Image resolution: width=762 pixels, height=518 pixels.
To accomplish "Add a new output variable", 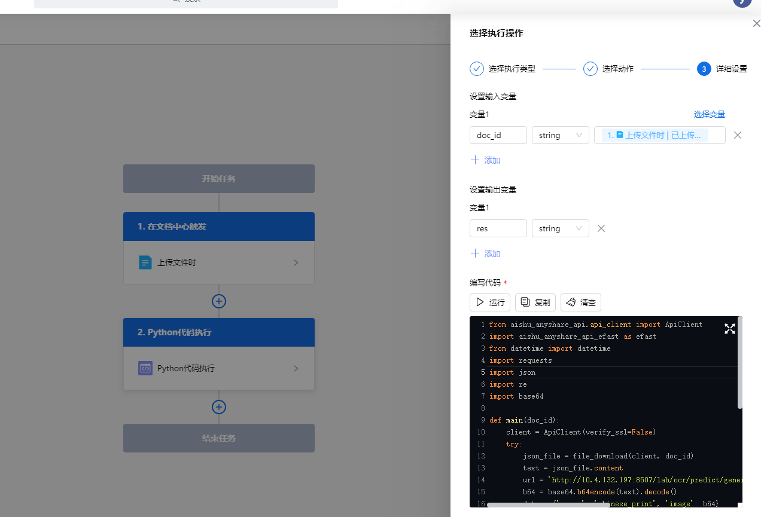I will pos(486,253).
